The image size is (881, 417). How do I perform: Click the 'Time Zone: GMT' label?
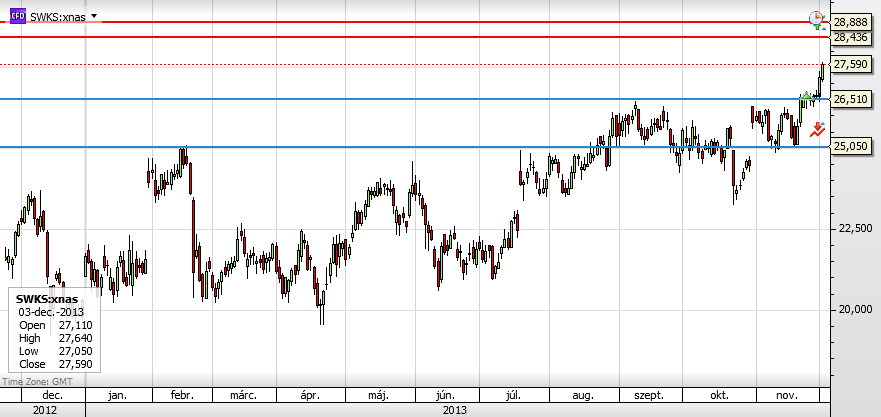tap(37, 382)
